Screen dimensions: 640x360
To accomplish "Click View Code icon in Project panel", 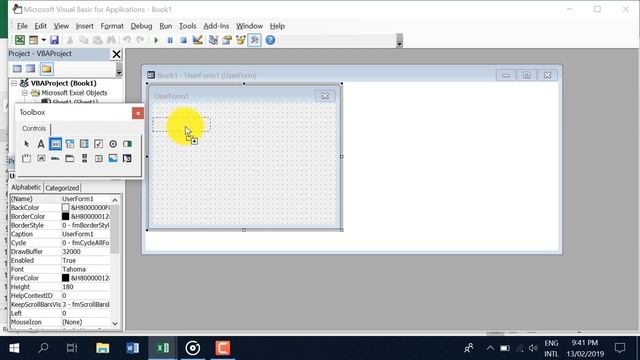I will 17,69.
